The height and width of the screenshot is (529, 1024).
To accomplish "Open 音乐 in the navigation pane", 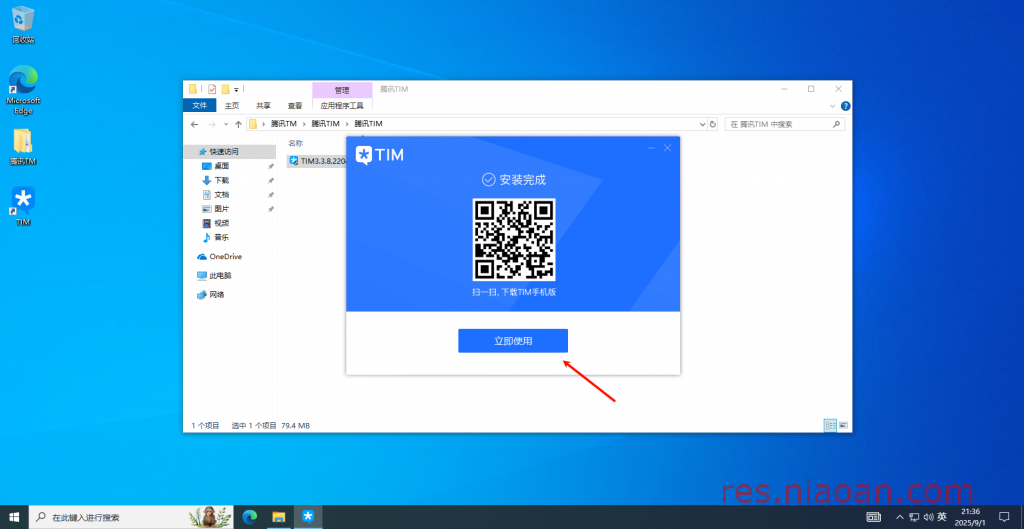I will [222, 238].
